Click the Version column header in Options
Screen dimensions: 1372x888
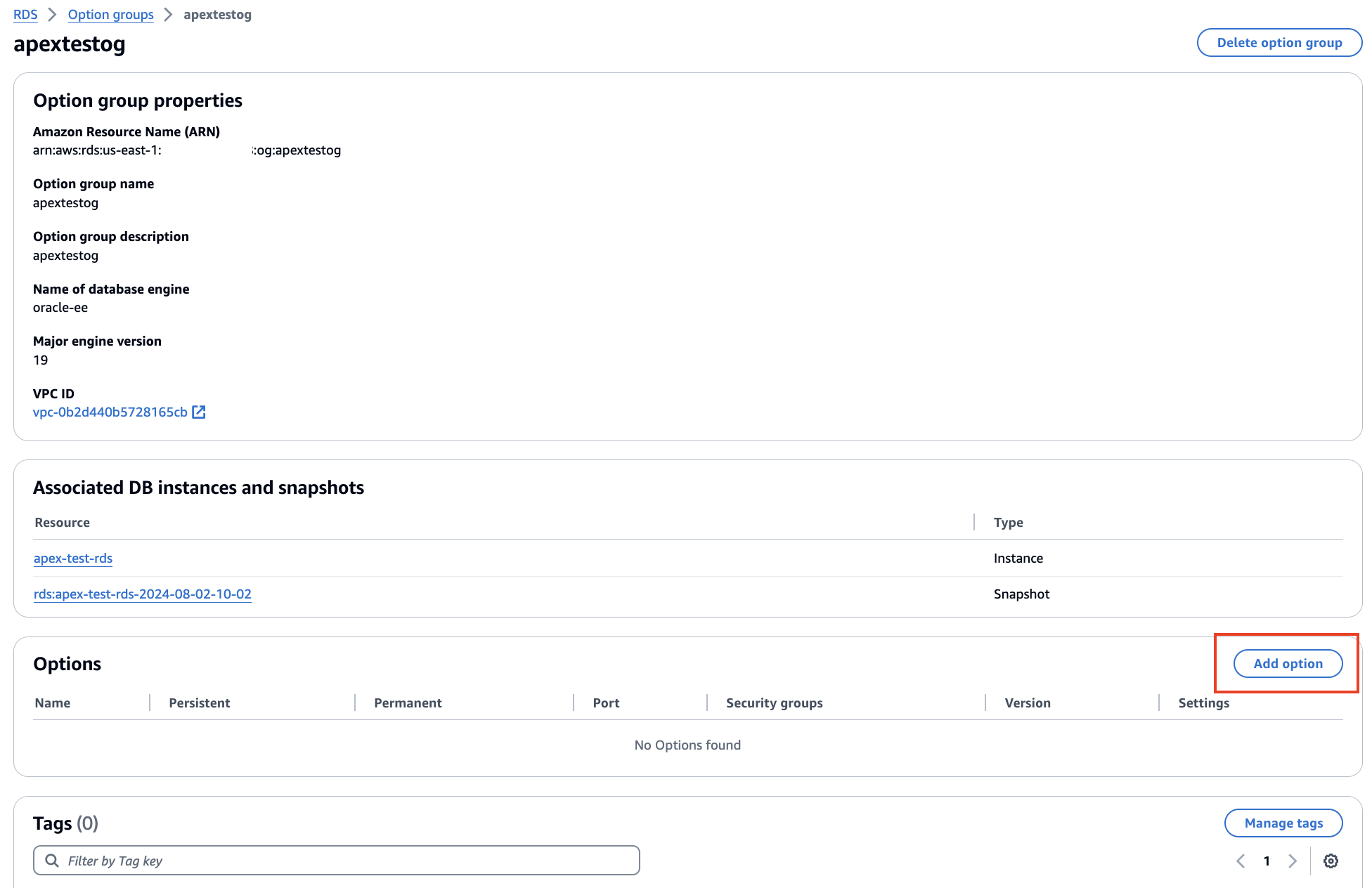pyautogui.click(x=1027, y=703)
